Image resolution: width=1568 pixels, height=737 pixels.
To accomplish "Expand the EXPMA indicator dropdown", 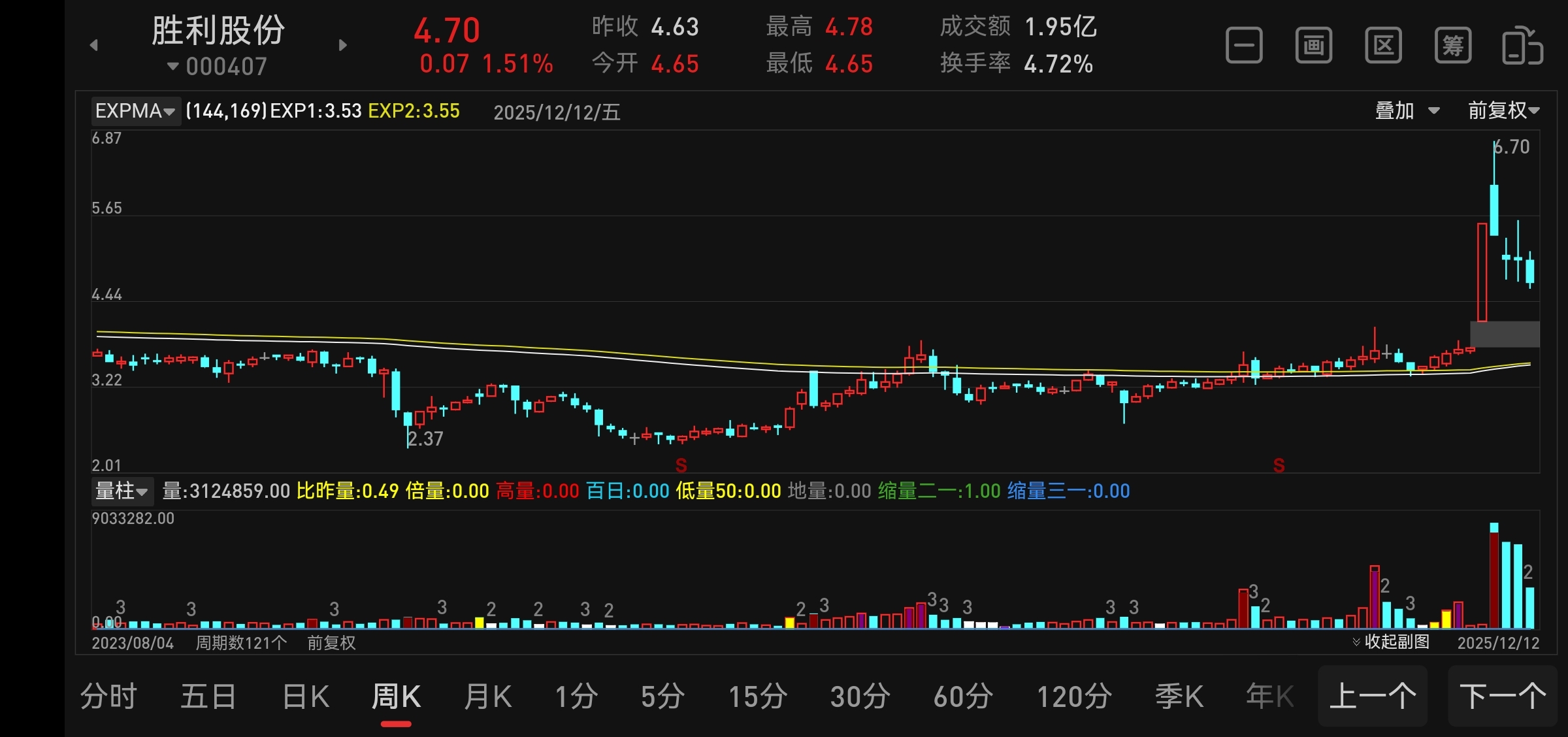I will click(135, 111).
